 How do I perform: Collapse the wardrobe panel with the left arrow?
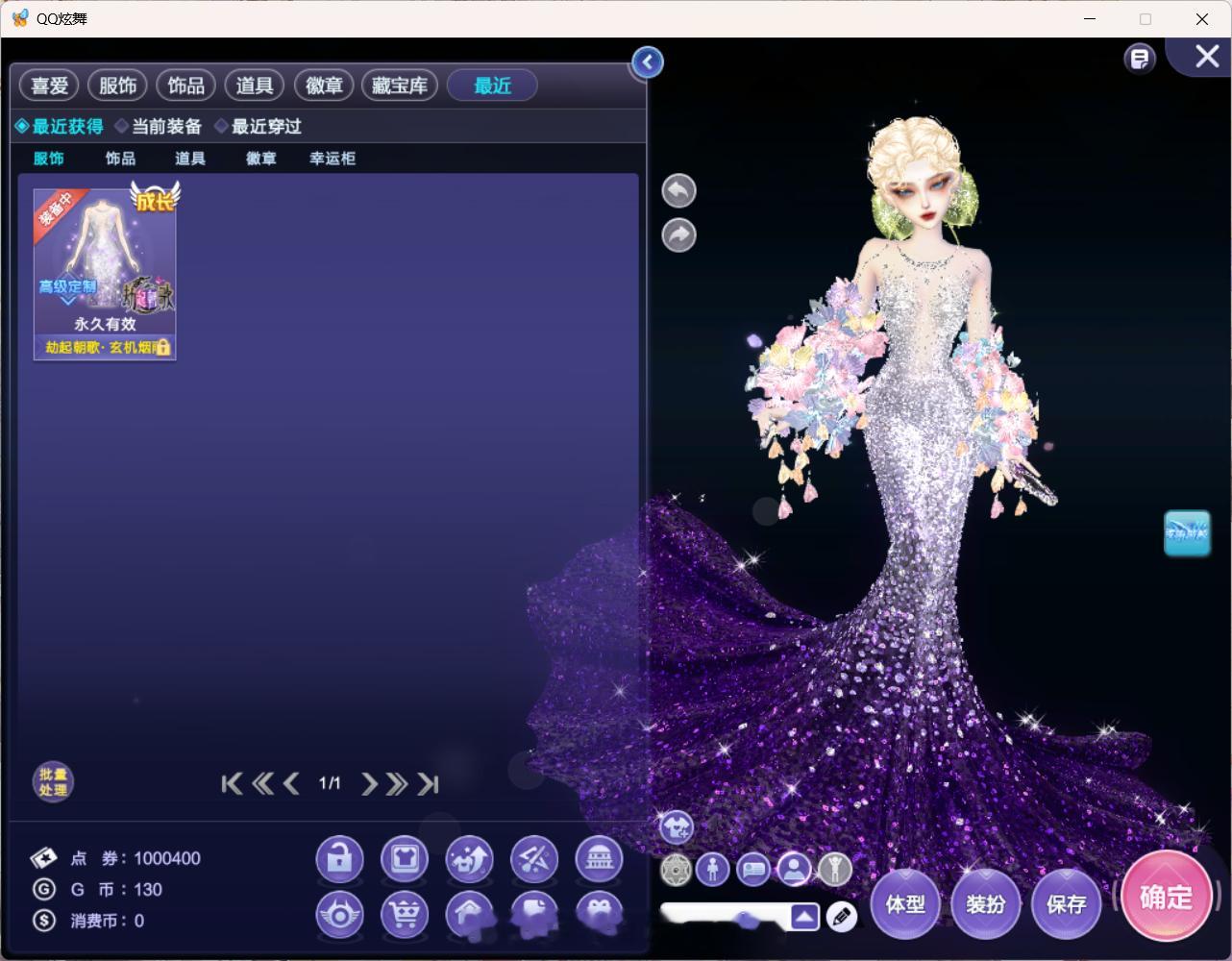(648, 62)
